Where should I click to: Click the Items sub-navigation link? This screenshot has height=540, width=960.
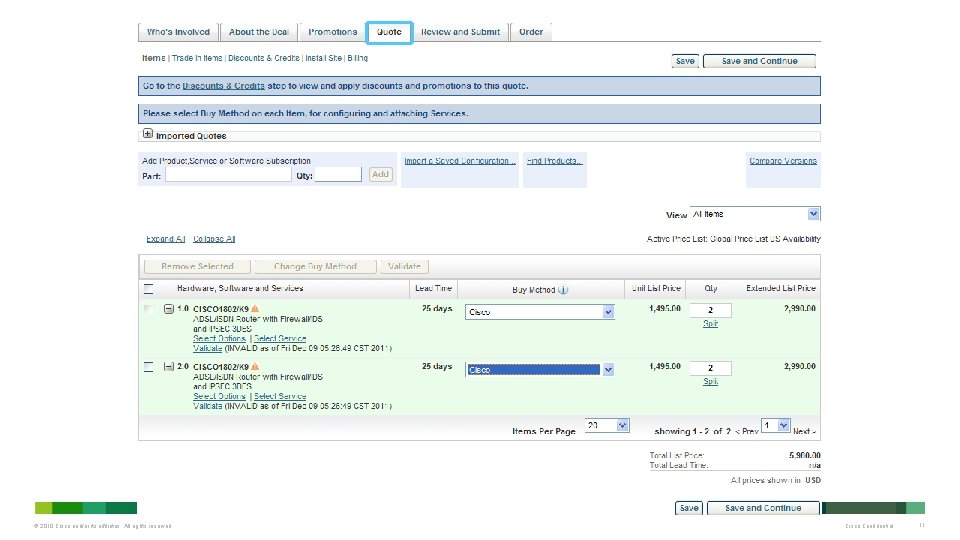click(x=154, y=58)
